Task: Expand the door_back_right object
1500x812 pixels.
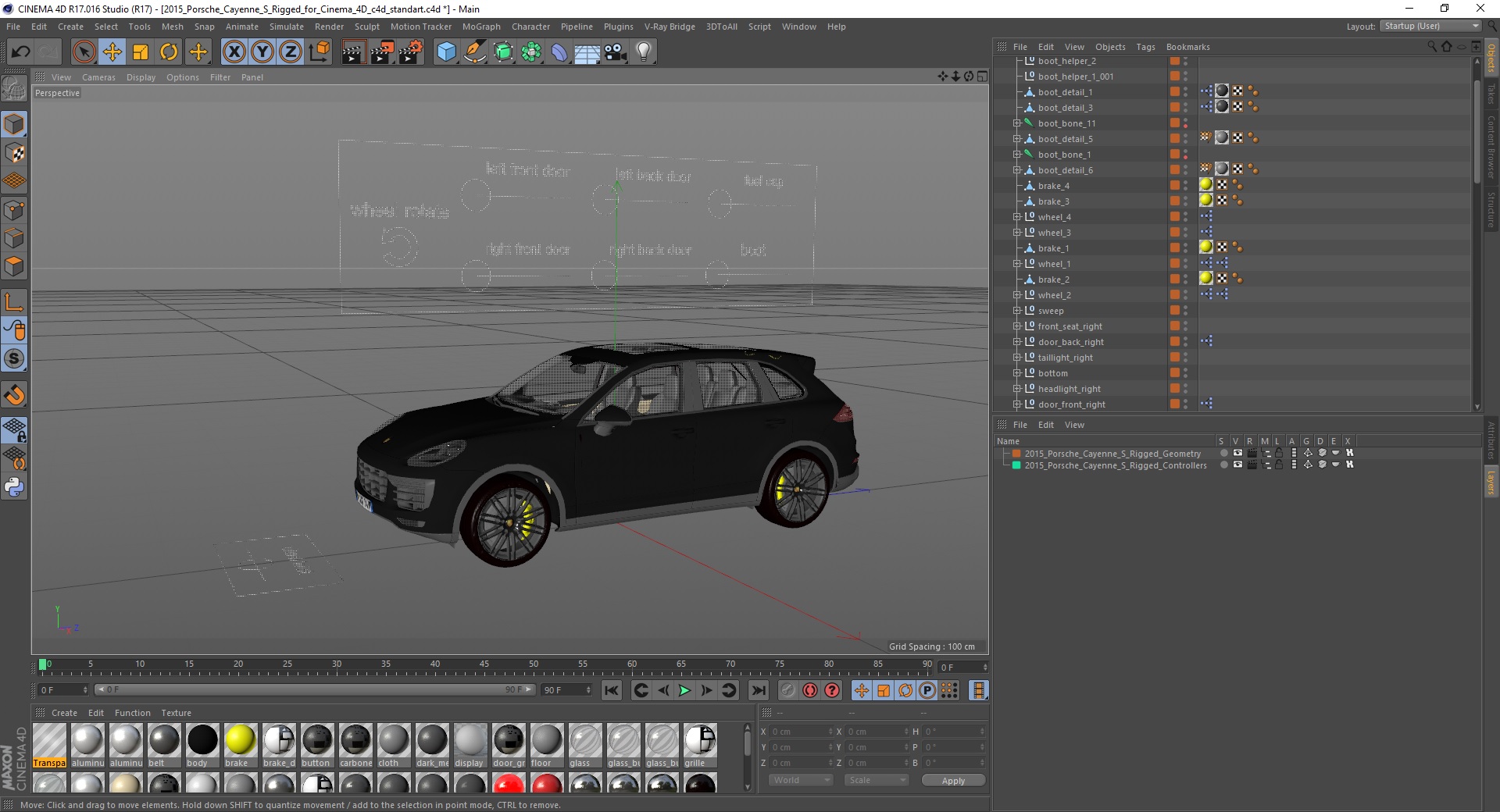Action: click(x=1017, y=342)
